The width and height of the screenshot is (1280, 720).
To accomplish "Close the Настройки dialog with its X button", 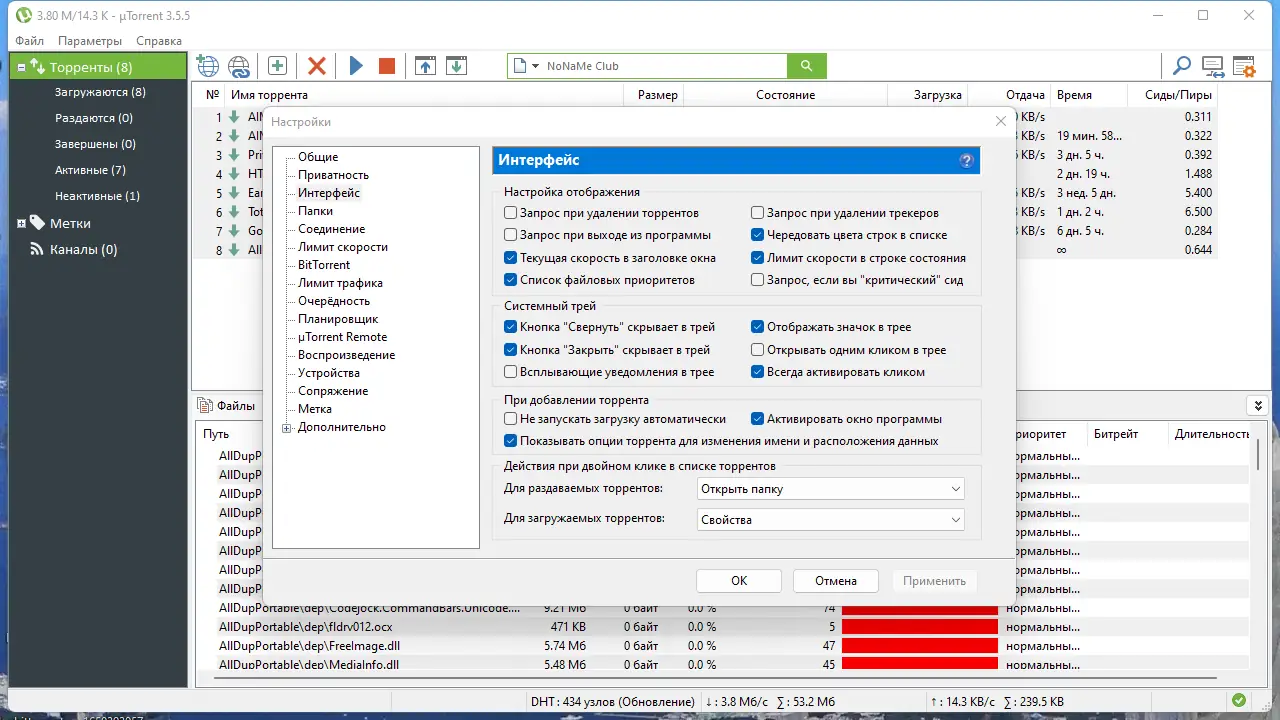I will pyautogui.click(x=1001, y=121).
